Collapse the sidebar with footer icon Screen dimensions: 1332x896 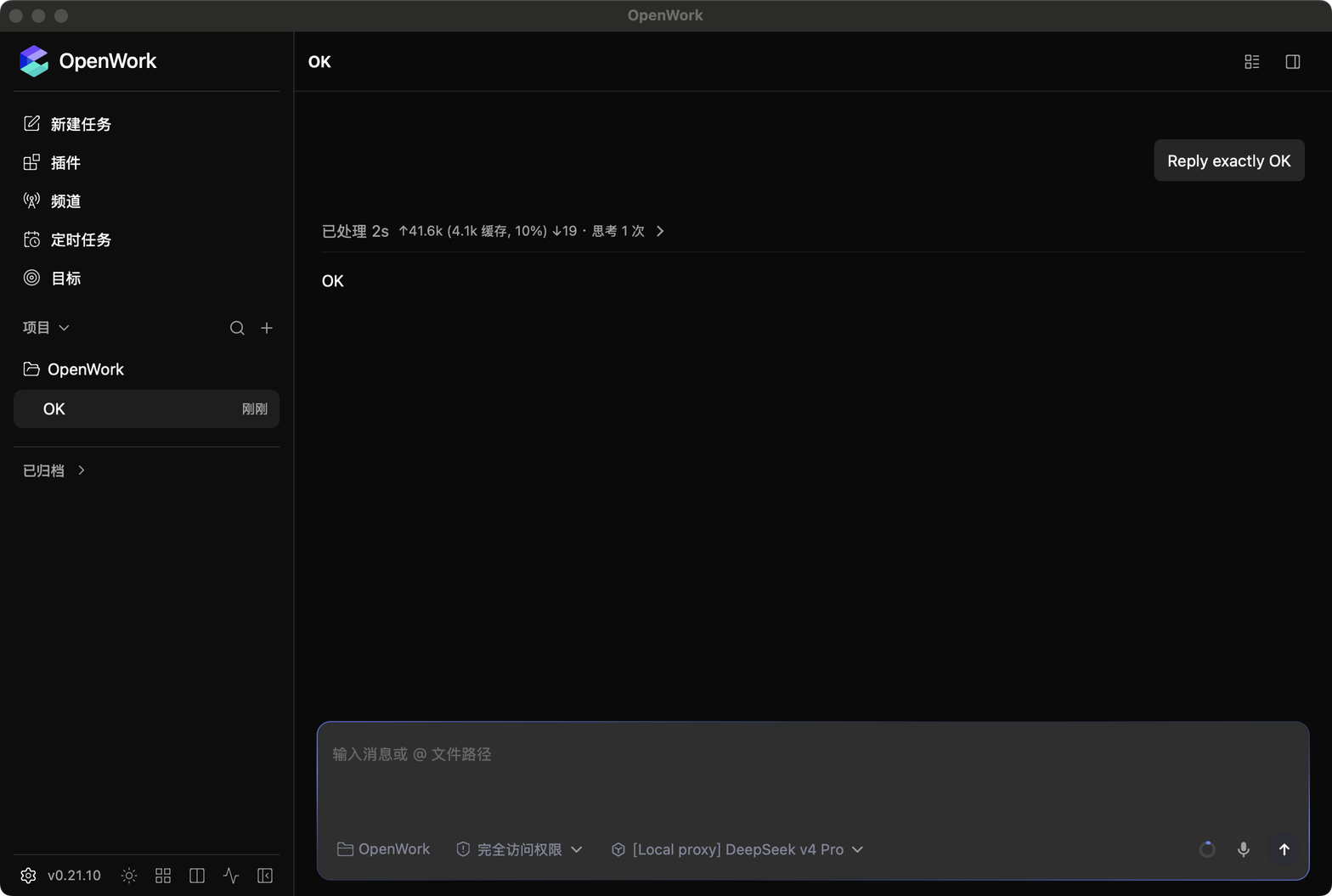click(x=265, y=876)
